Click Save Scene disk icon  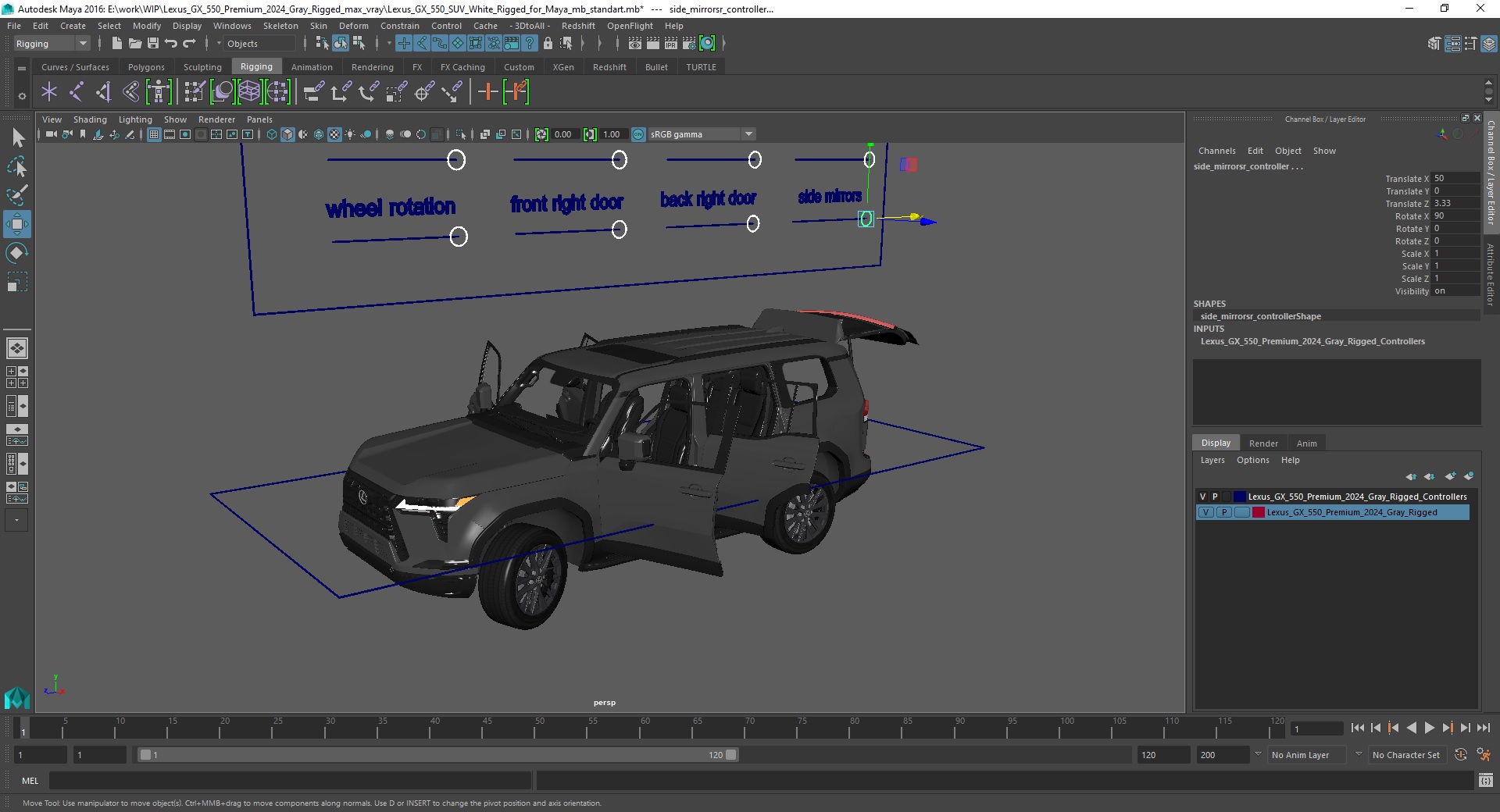click(153, 44)
